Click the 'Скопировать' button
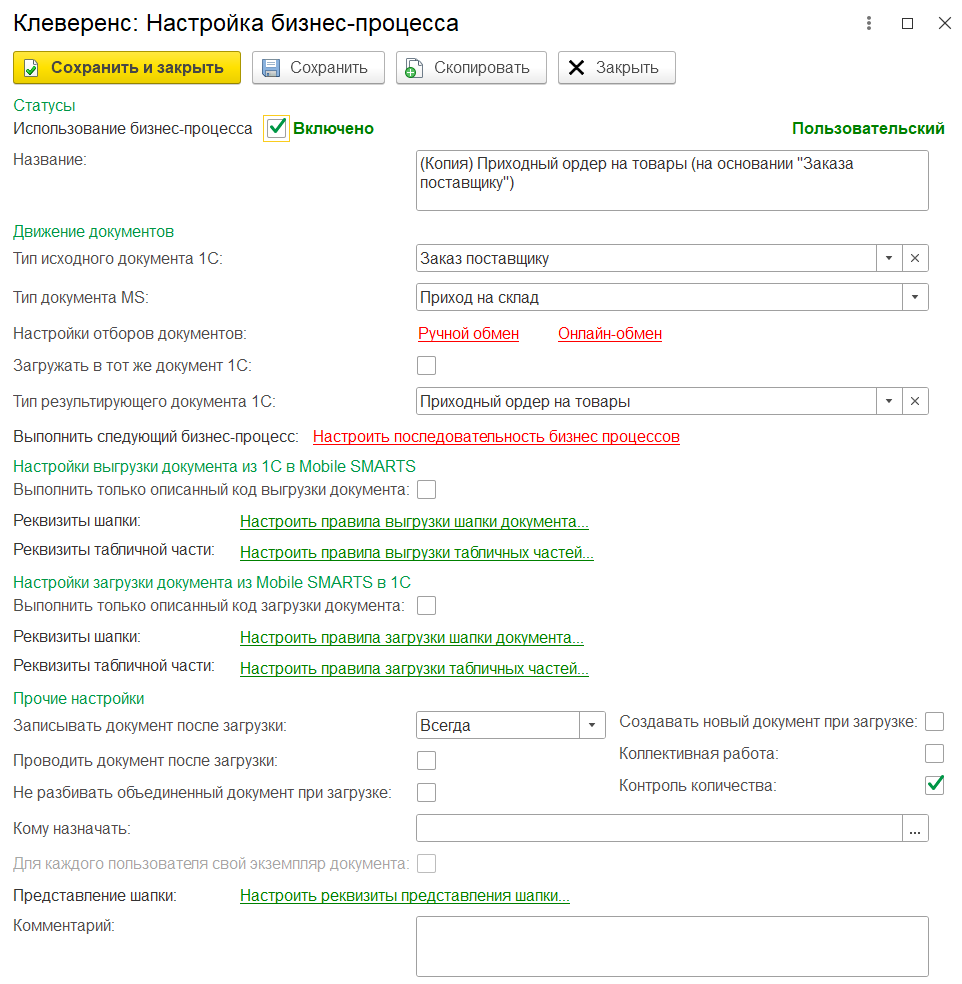This screenshot has width=962, height=984. [x=471, y=68]
